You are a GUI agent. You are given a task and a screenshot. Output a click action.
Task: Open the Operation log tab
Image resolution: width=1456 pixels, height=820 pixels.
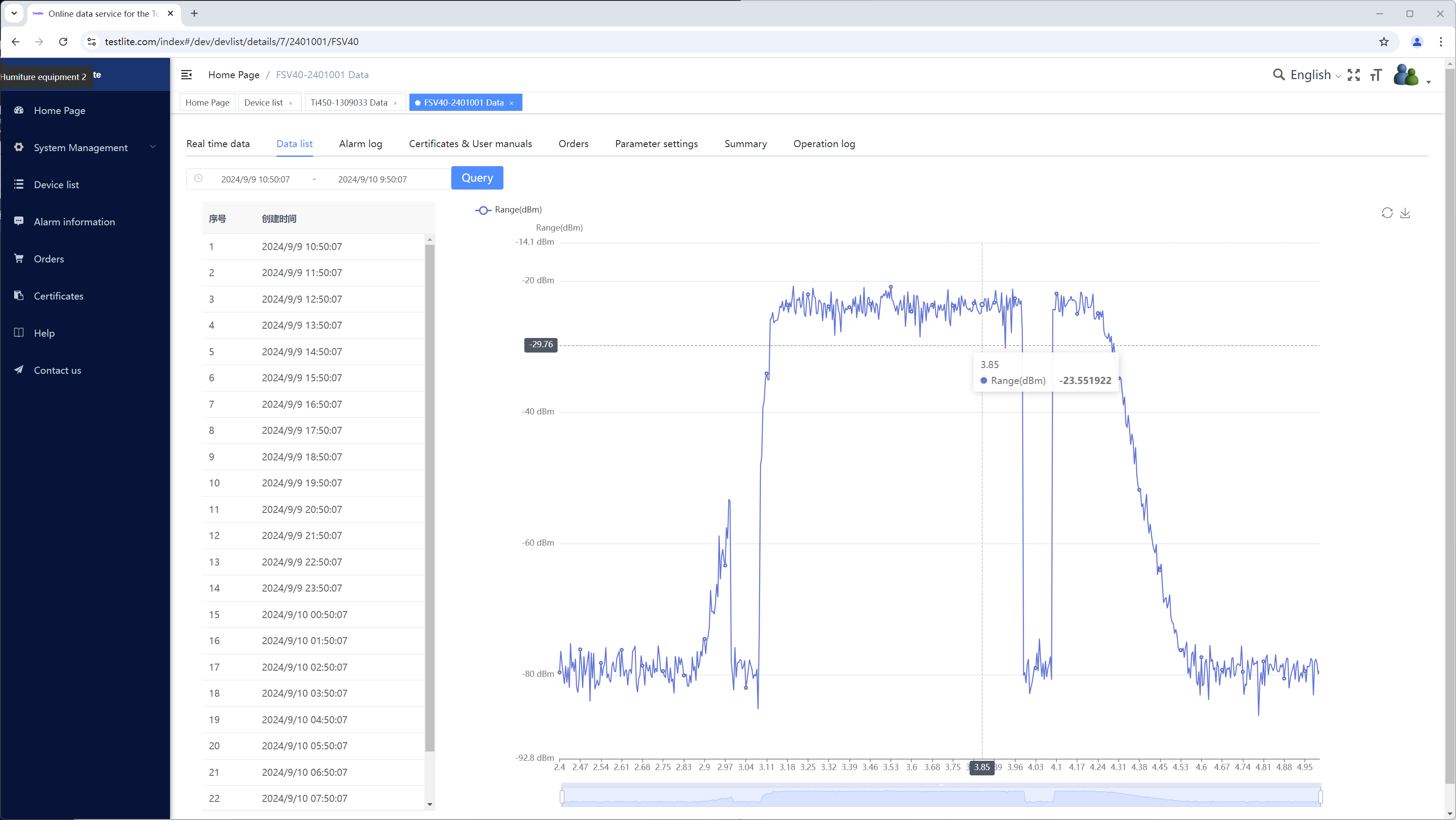824,144
